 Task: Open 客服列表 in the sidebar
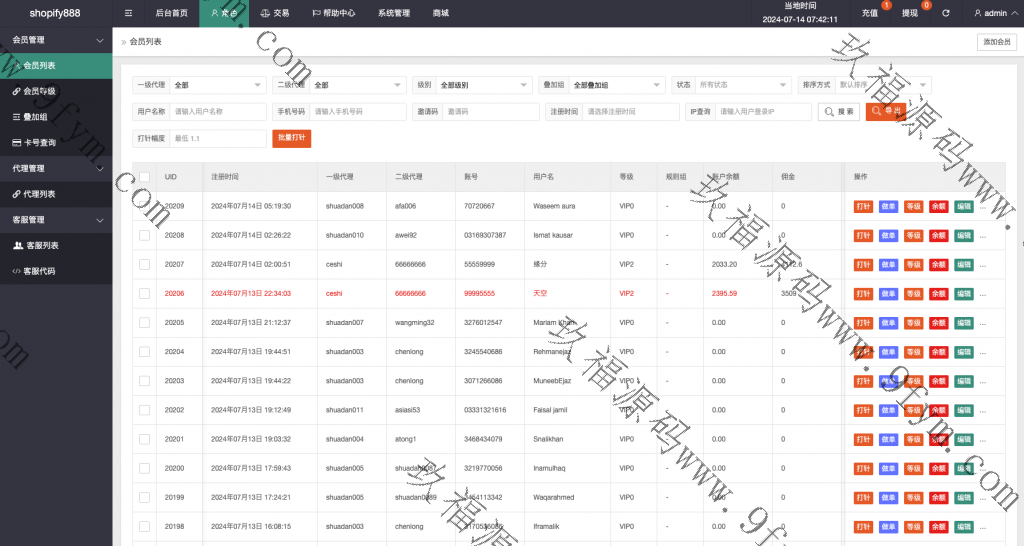pos(40,245)
